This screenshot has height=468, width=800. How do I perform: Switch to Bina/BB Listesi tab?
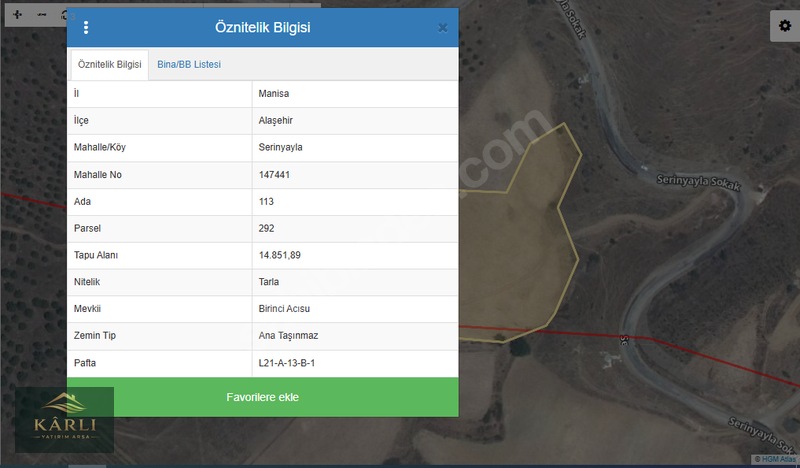(189, 65)
